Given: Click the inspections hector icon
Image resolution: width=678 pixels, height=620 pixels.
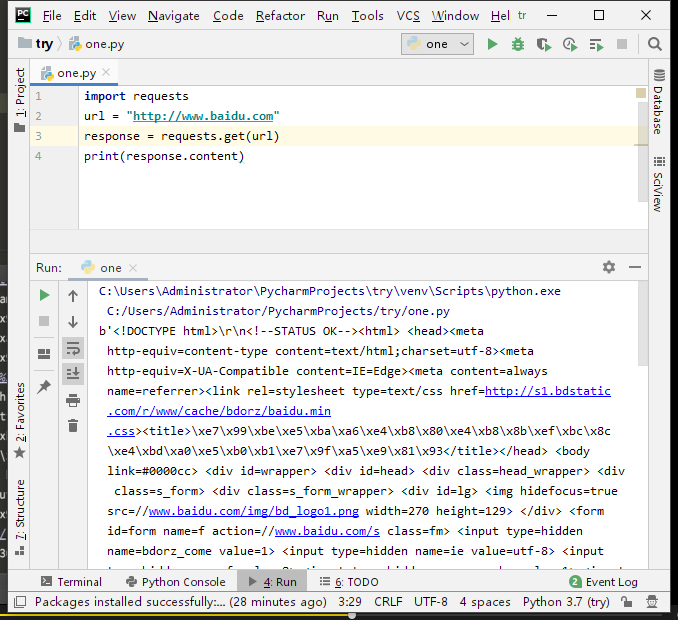Looking at the screenshot, I should click(x=652, y=601).
